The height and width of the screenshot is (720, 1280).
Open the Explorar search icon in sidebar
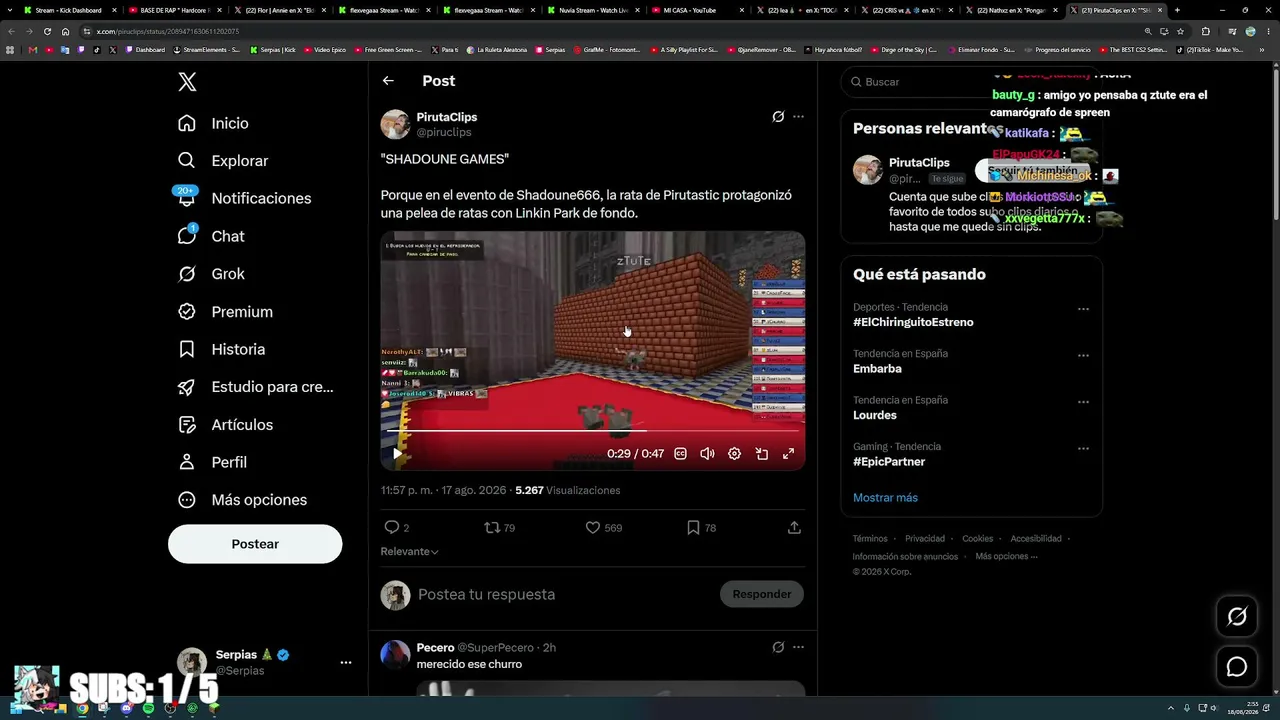pos(187,160)
